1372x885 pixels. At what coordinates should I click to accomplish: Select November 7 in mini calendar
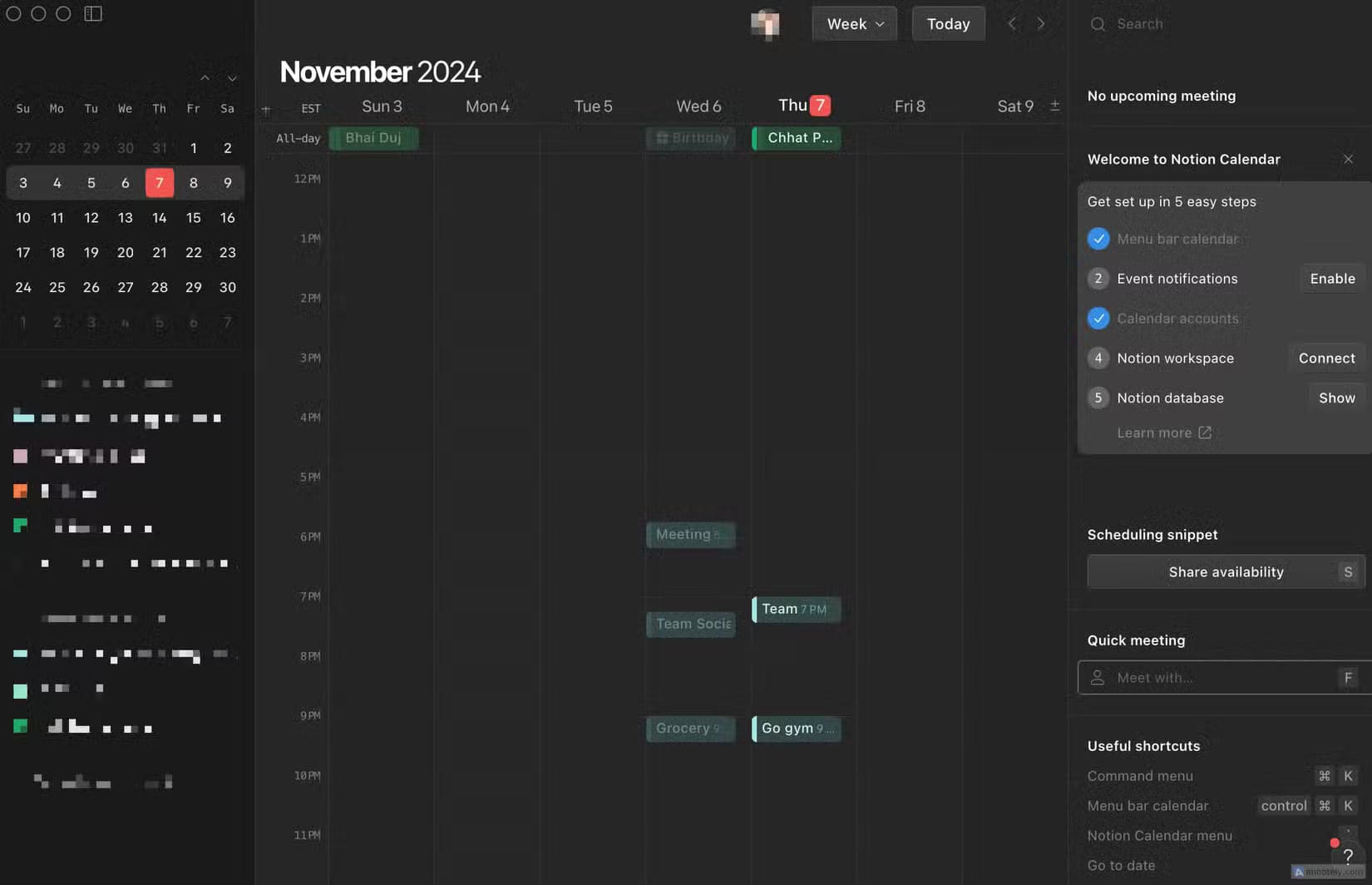pos(160,183)
